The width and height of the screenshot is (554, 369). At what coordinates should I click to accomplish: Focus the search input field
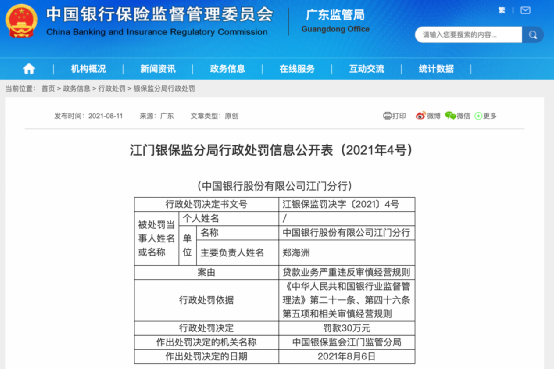click(x=468, y=35)
